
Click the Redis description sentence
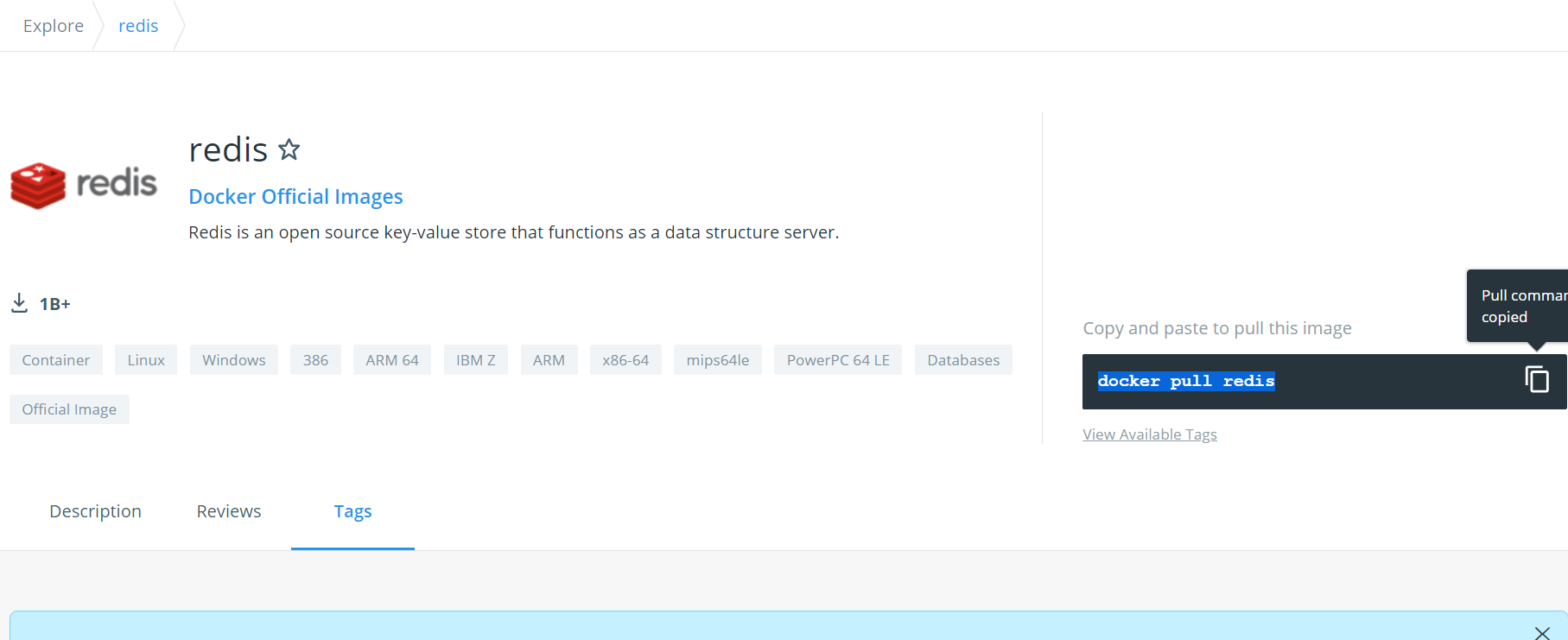514,232
